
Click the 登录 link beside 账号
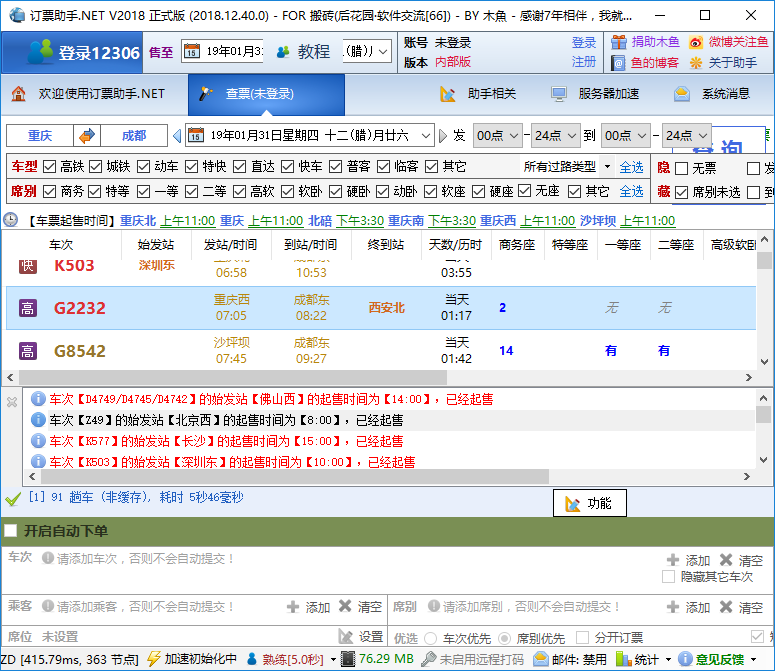(x=584, y=42)
